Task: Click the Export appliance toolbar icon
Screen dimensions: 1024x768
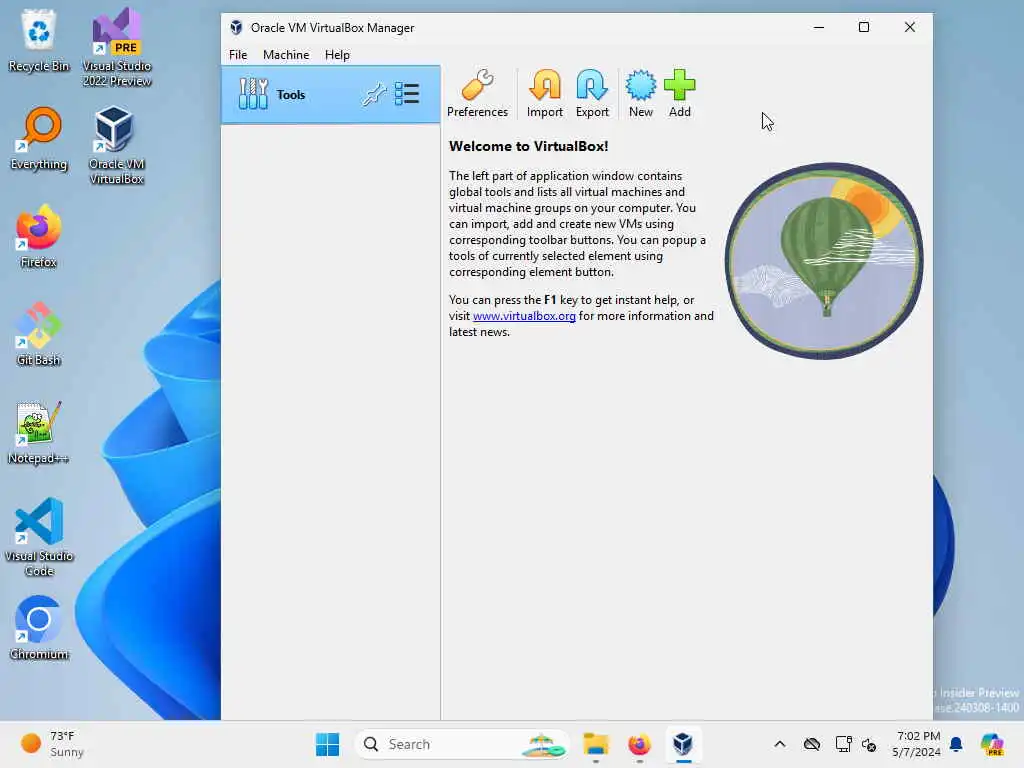Action: point(592,94)
